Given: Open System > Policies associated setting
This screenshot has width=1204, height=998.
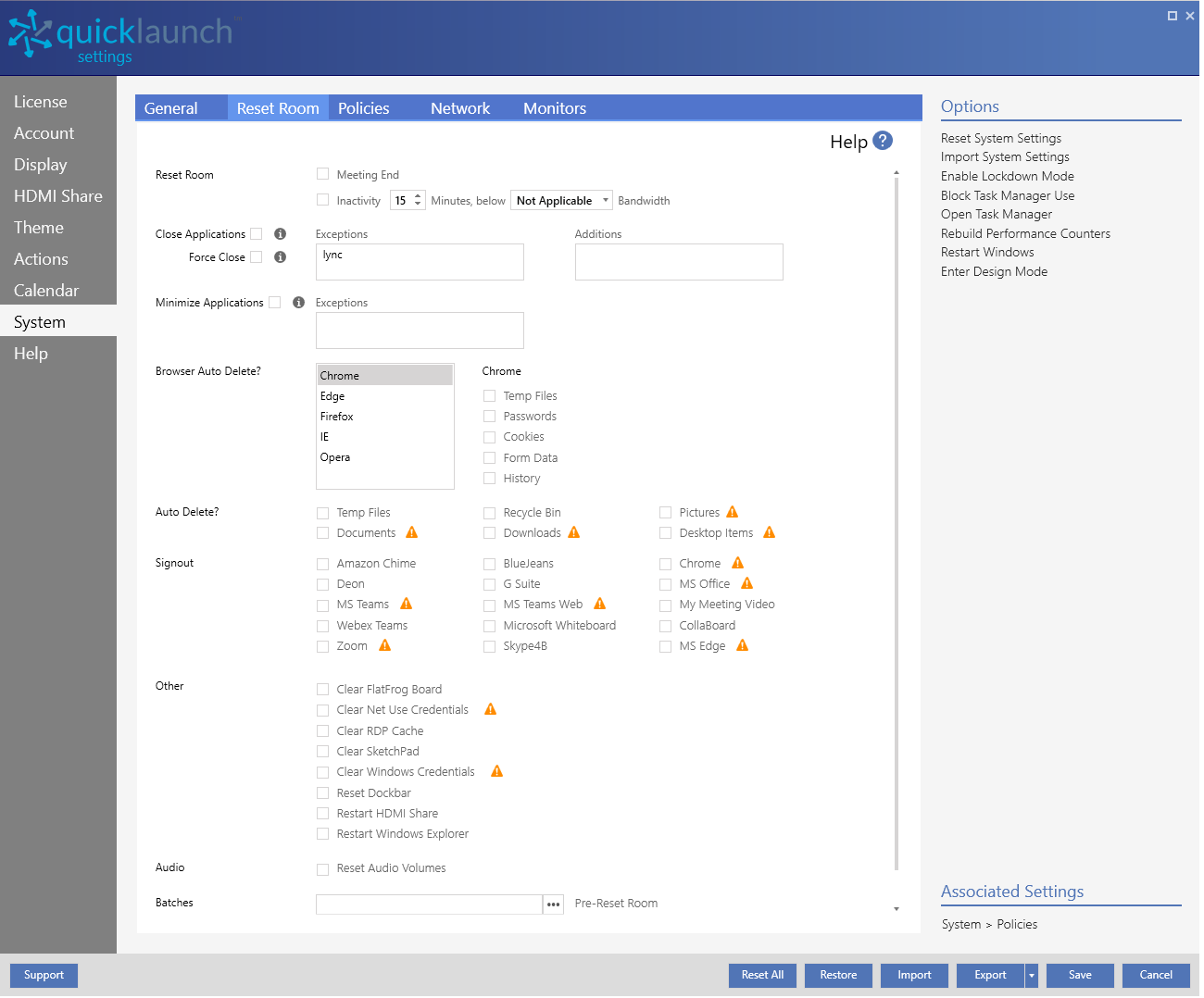Looking at the screenshot, I should click(x=989, y=925).
